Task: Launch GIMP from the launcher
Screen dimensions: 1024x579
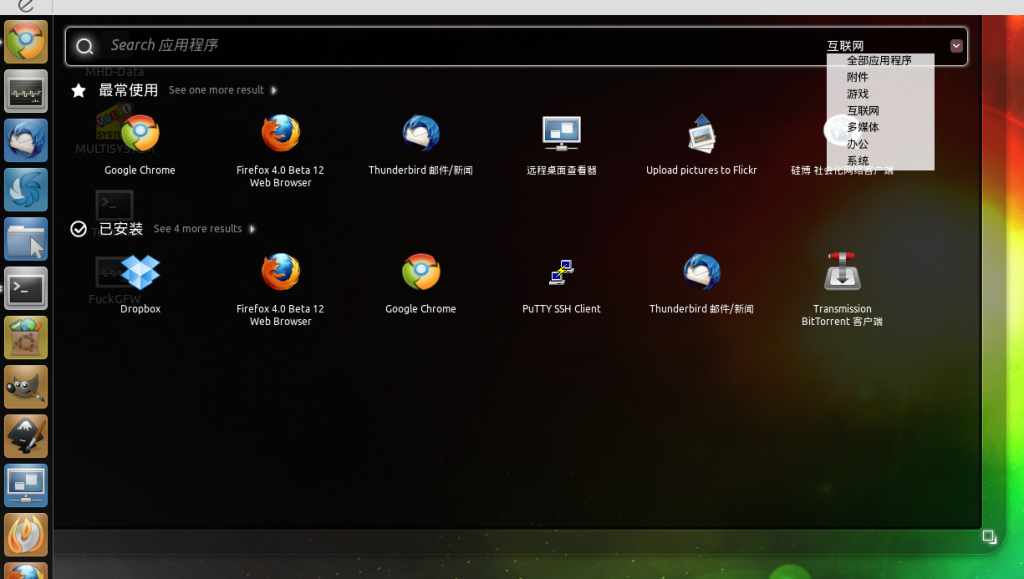Action: [26, 387]
